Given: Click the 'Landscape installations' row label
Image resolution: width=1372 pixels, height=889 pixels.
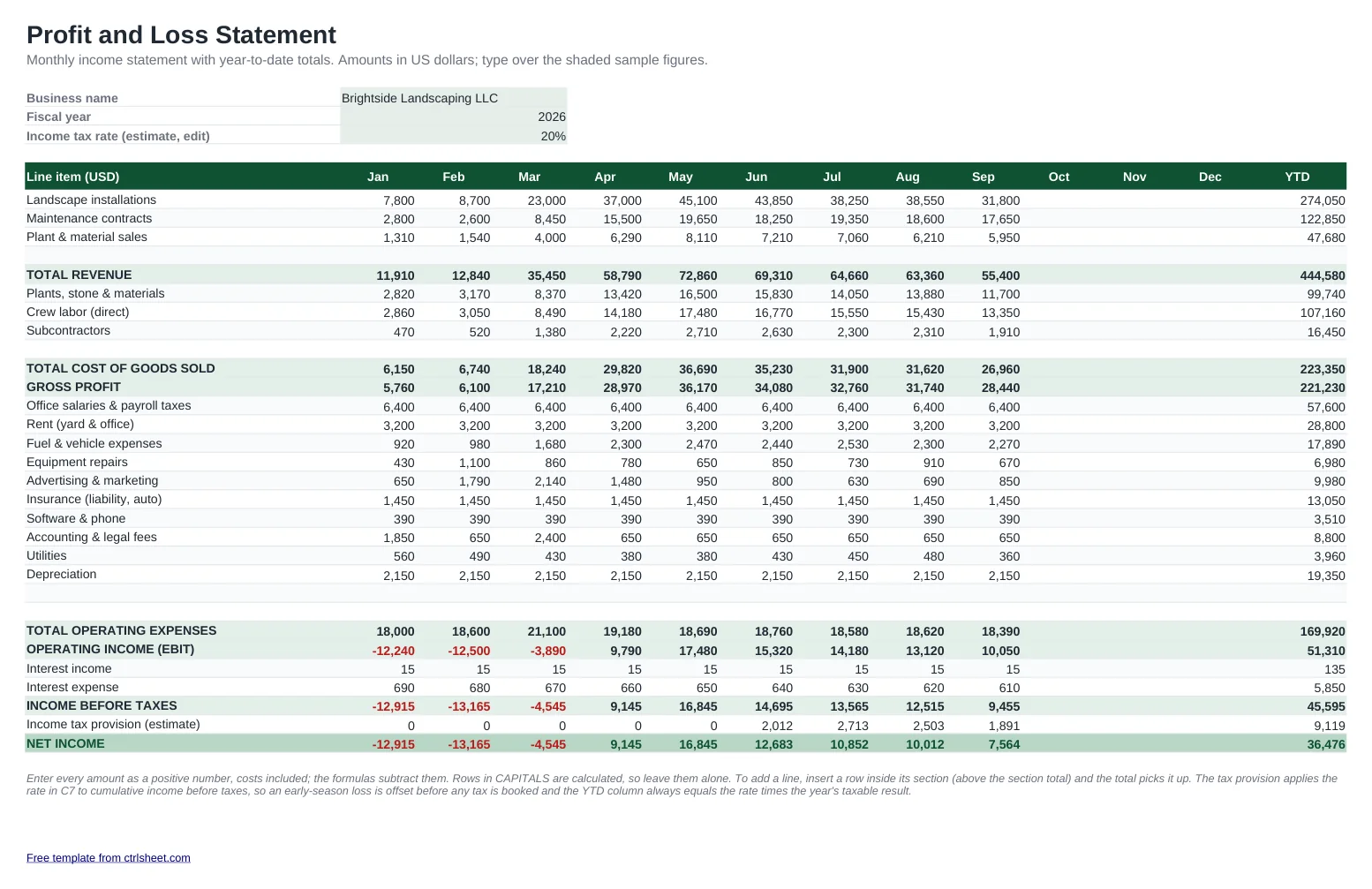Looking at the screenshot, I should click(91, 200).
